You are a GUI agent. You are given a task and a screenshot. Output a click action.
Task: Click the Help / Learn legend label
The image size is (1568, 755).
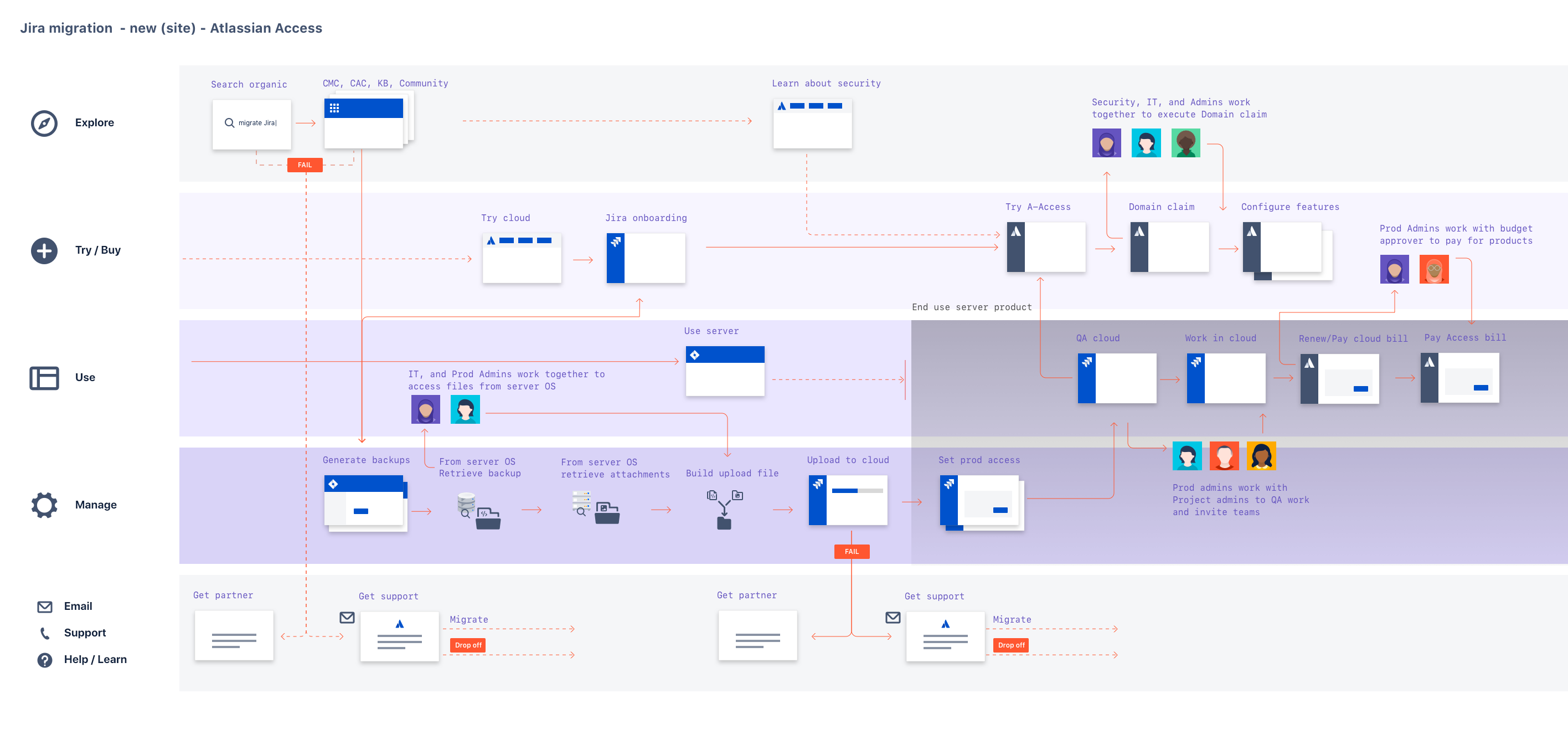tap(96, 660)
